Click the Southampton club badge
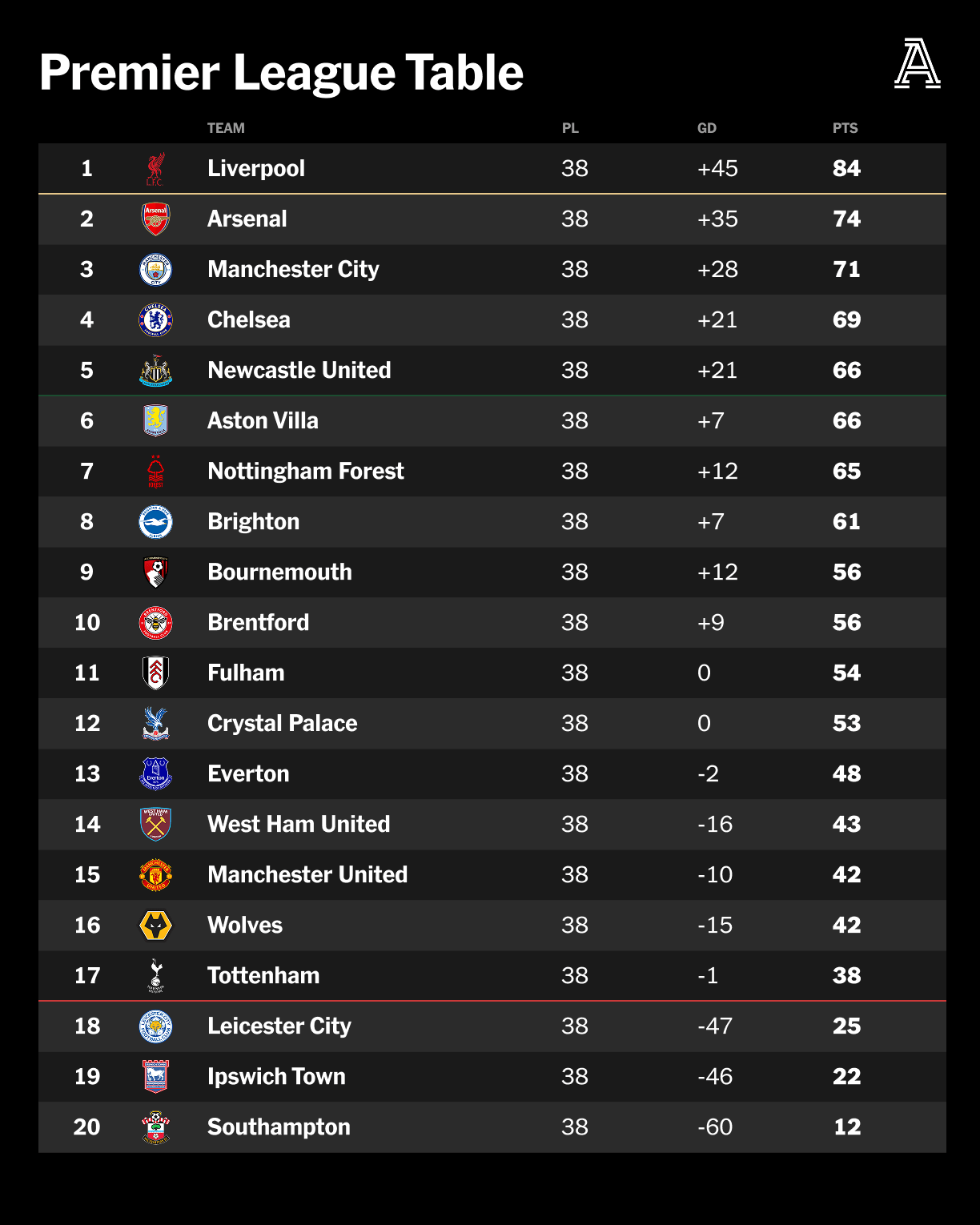The image size is (980, 1225). point(156,1127)
